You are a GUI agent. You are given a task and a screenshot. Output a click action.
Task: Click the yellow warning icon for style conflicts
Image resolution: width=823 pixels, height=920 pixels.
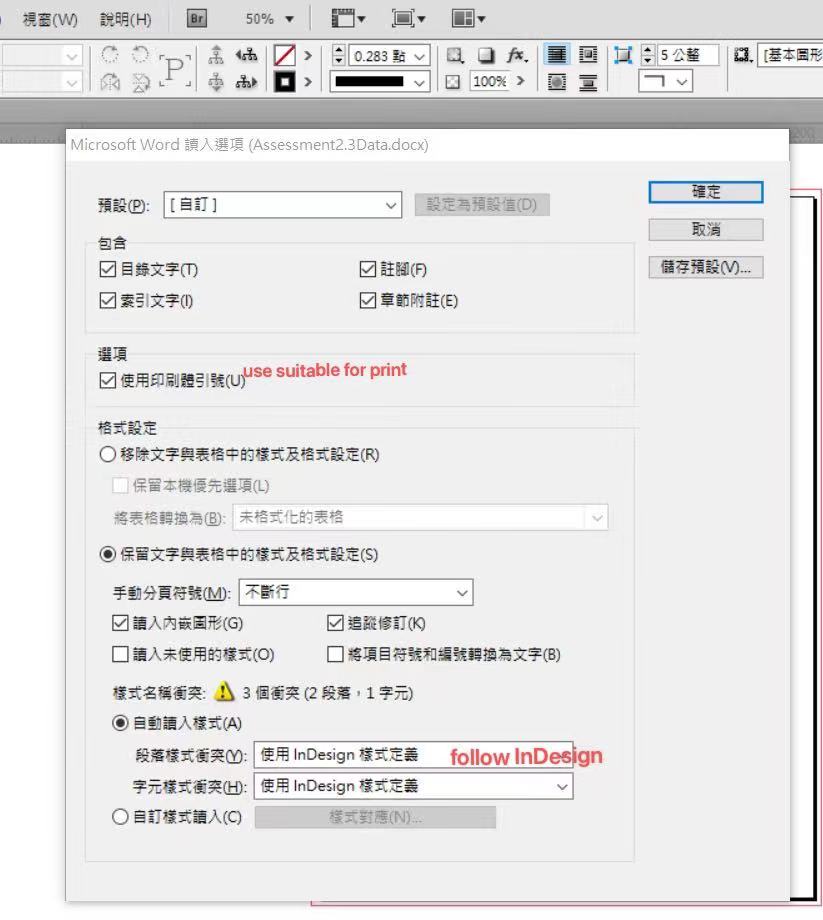(x=225, y=692)
